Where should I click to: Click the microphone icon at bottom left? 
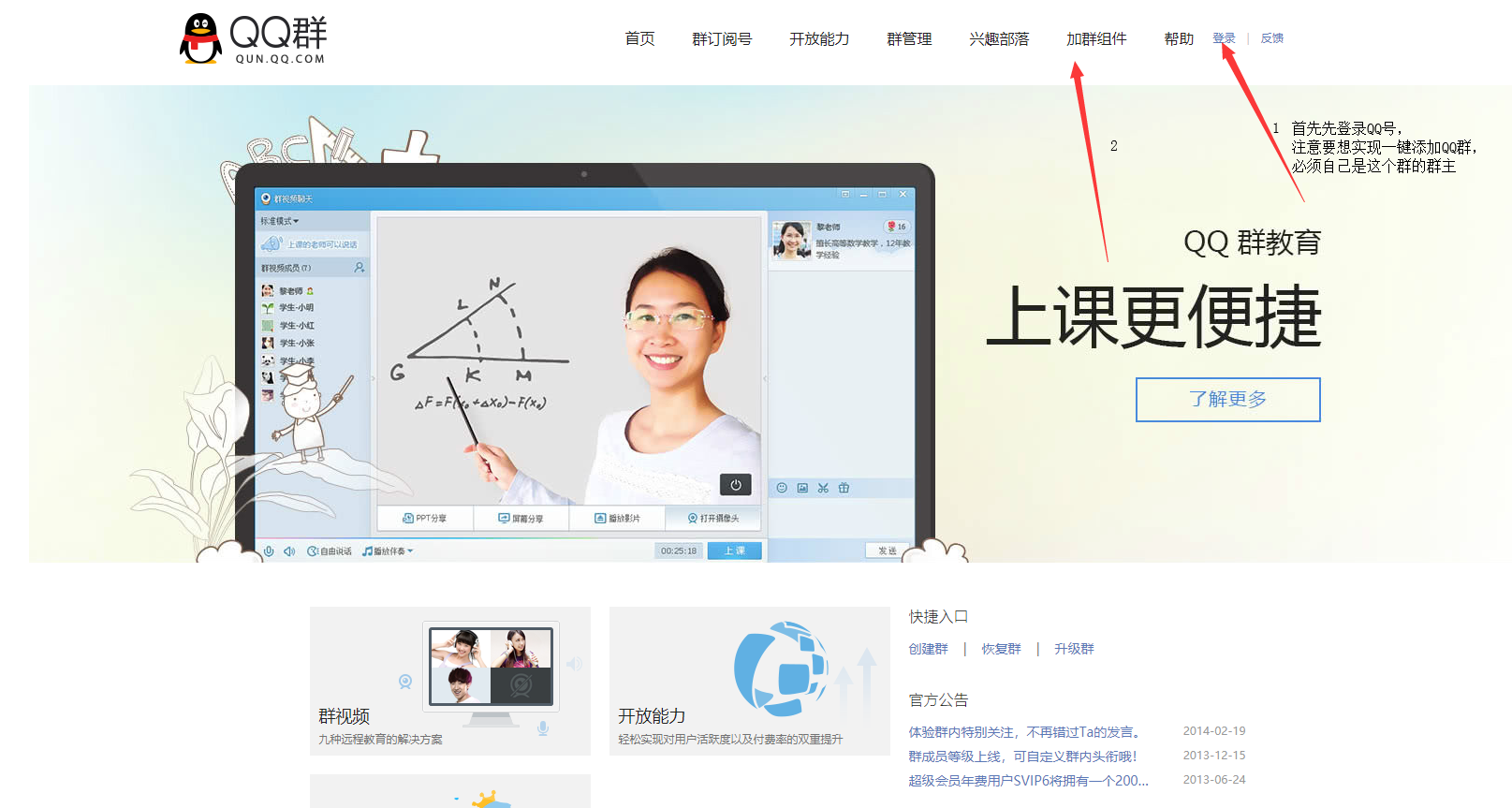click(269, 551)
